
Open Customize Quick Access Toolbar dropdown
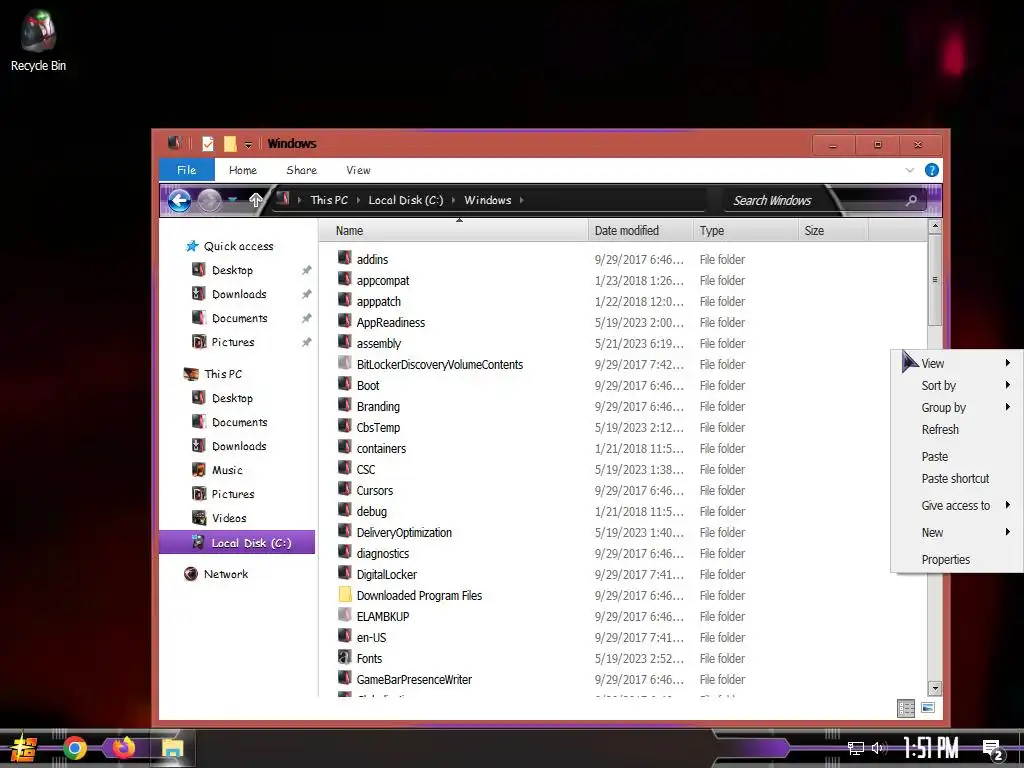coord(248,144)
